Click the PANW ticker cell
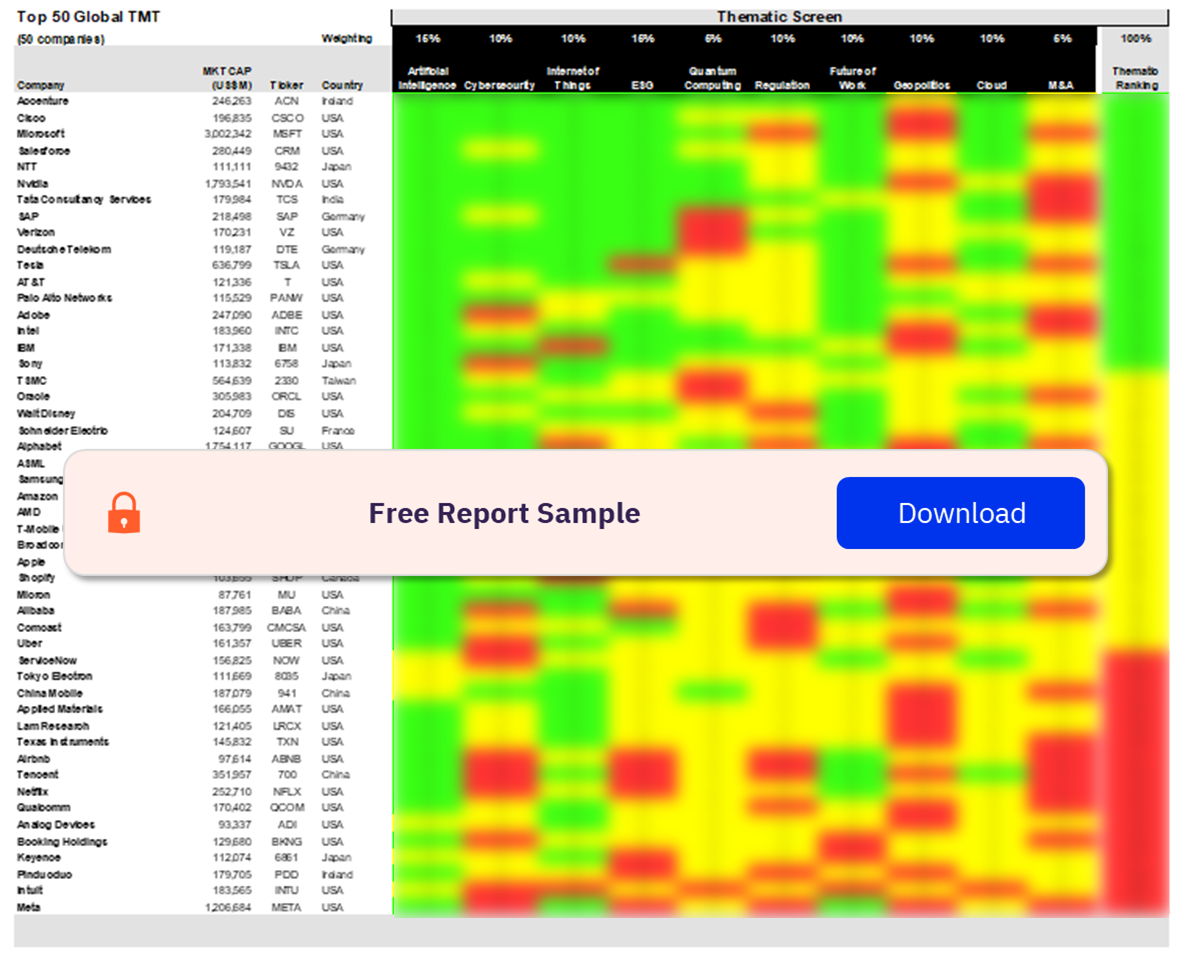 pyautogui.click(x=287, y=298)
